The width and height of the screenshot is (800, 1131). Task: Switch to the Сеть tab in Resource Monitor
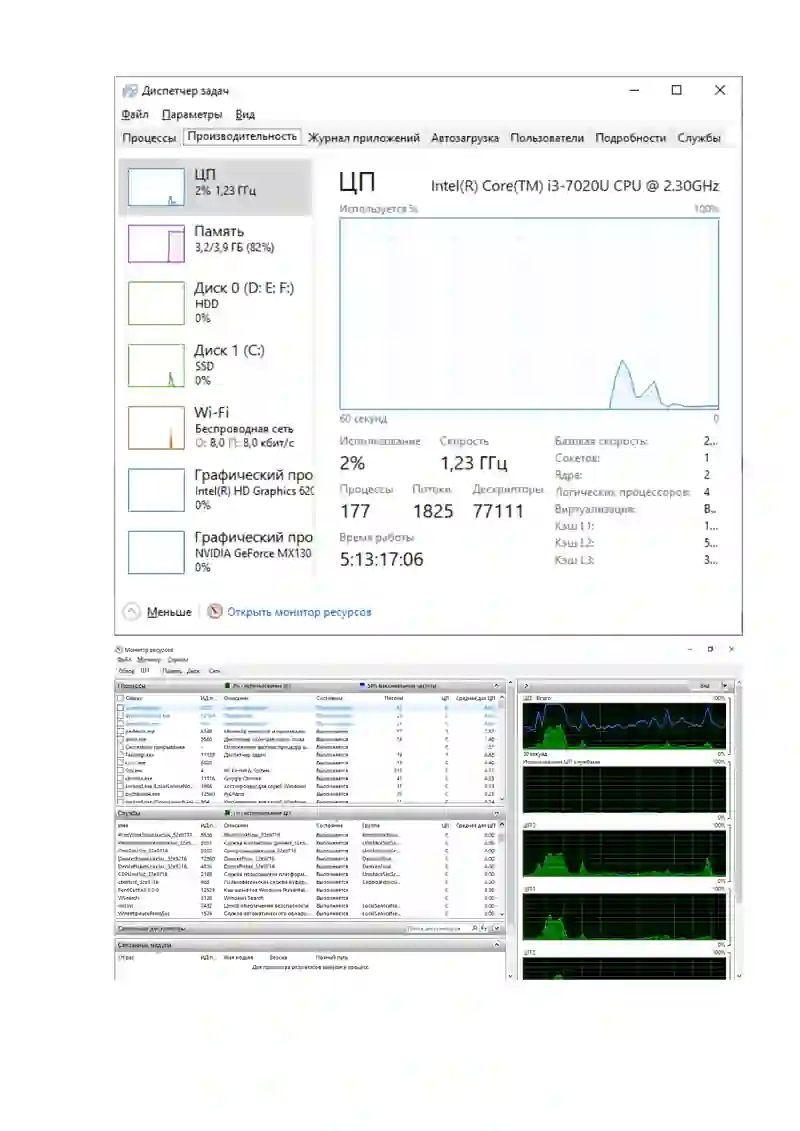(x=214, y=671)
